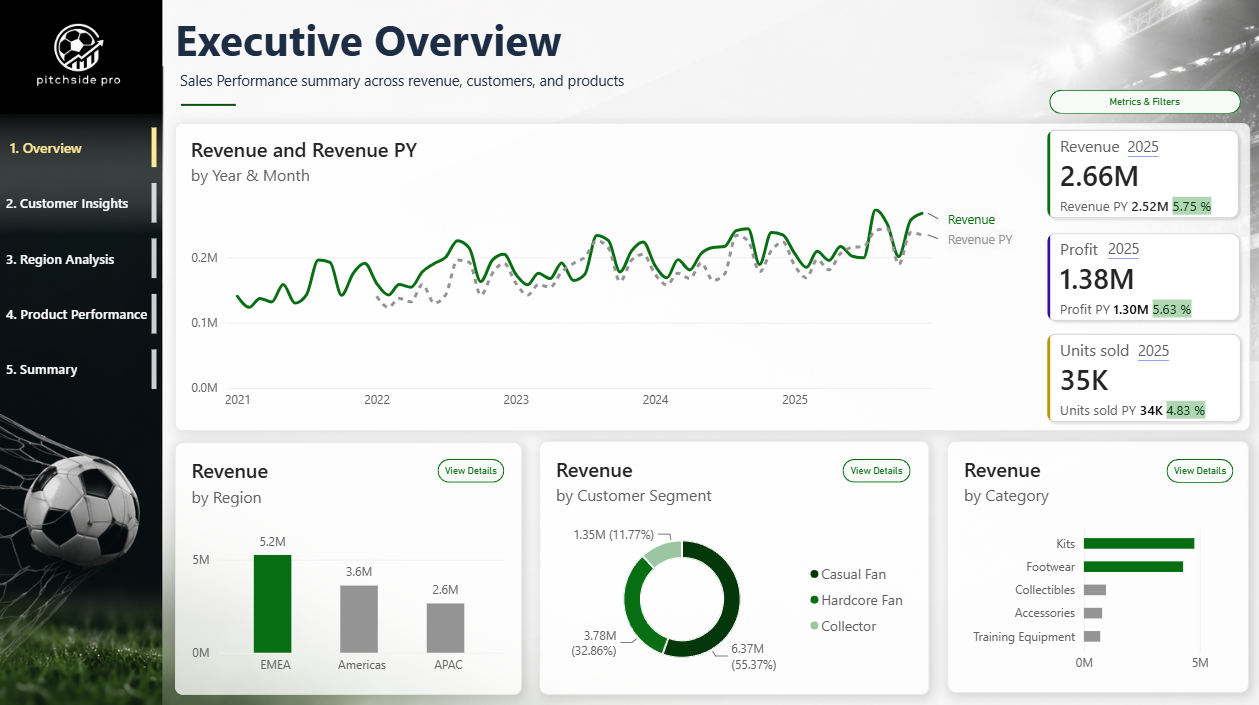Click View Details on Revenue by Customer Segment
The height and width of the screenshot is (705, 1259).
tap(876, 471)
